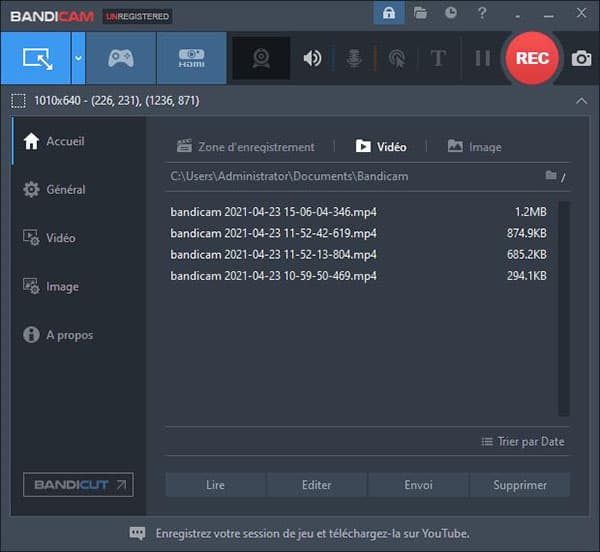Click the rectangle selection area icon
Screen dimensions: 600x552
(18, 101)
